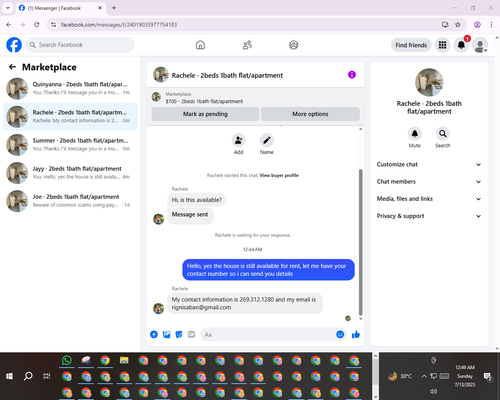Viewport: 500px width, 400px height.
Task: Choose a GIF icon in composer
Action: pos(191,334)
